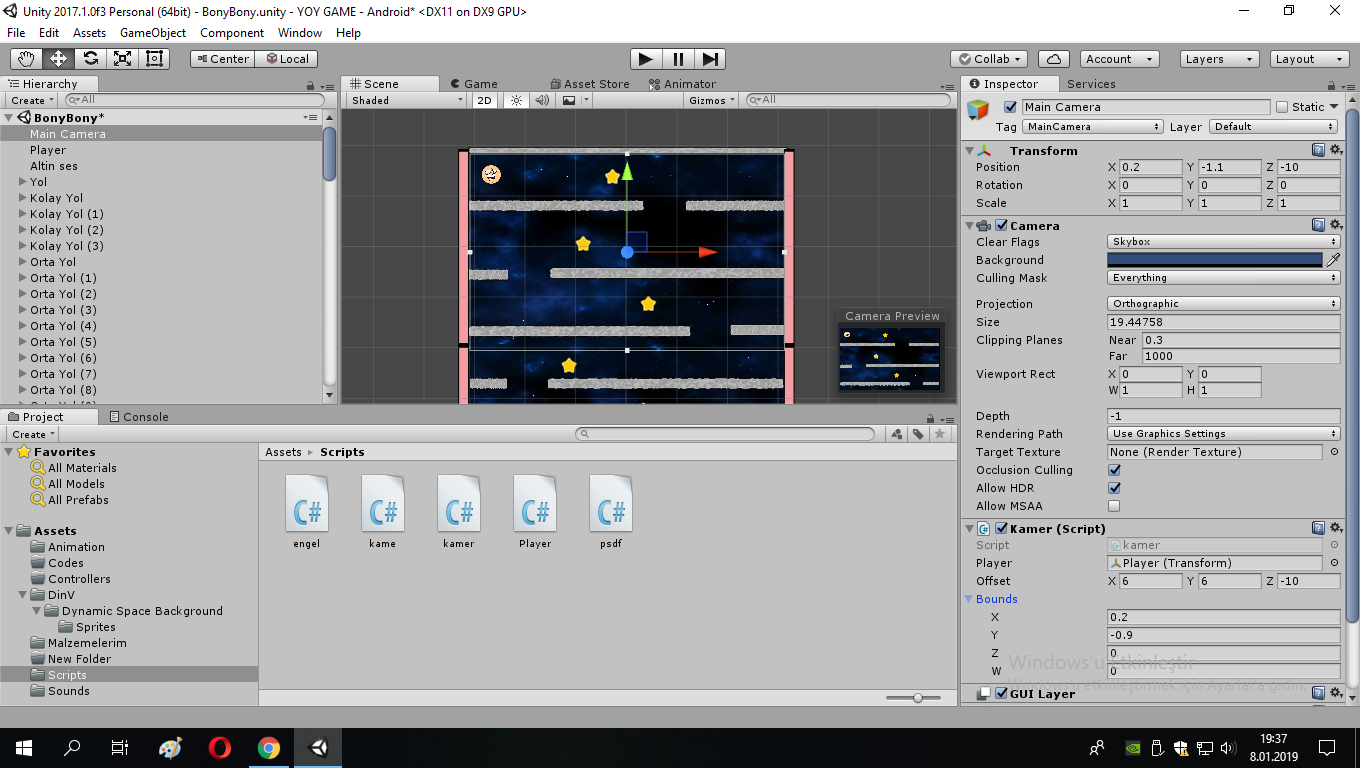Select the psdf script asset
The height and width of the screenshot is (783, 1360).
[x=611, y=511]
